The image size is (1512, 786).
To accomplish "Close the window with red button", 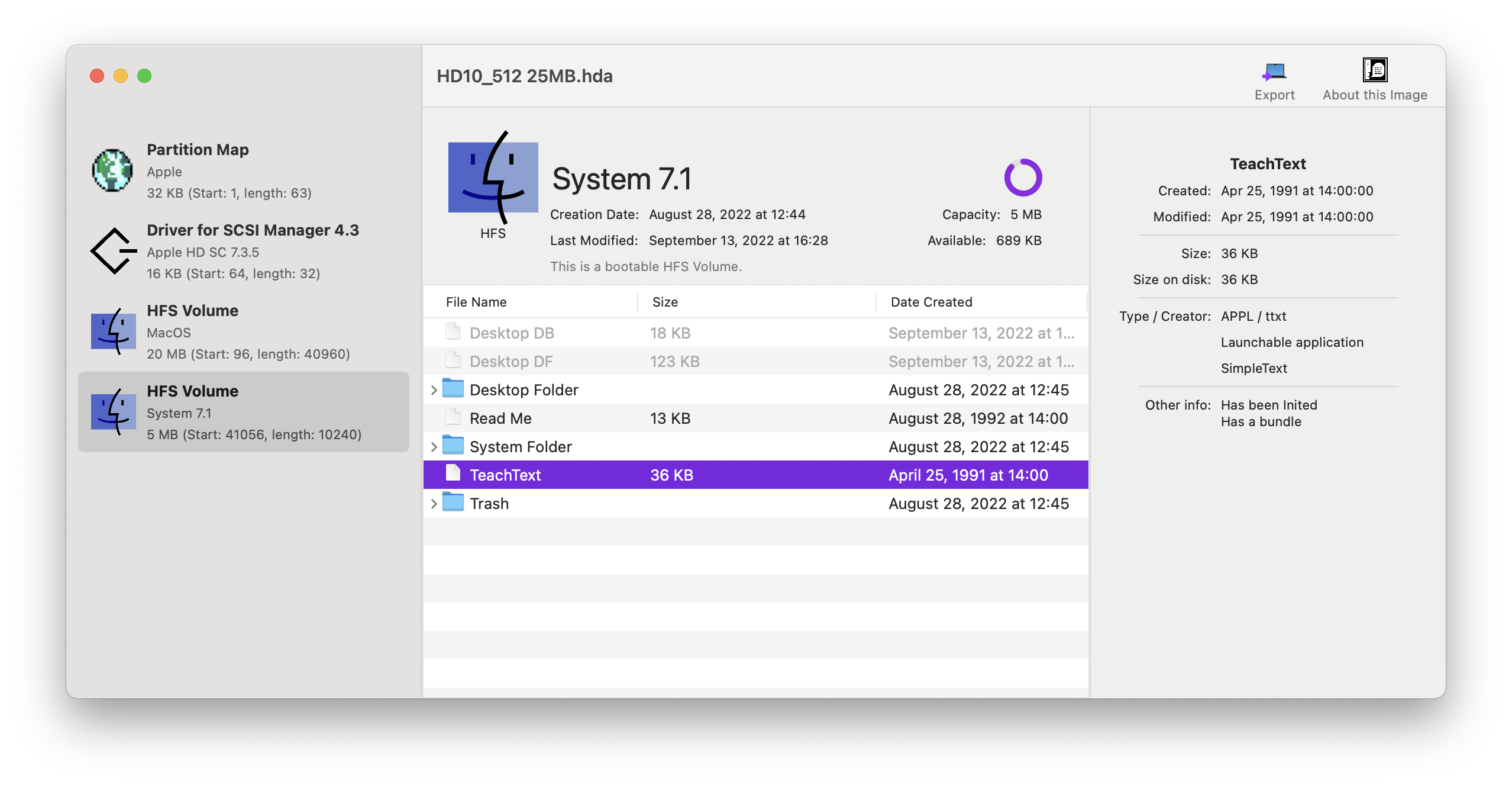I will [97, 76].
